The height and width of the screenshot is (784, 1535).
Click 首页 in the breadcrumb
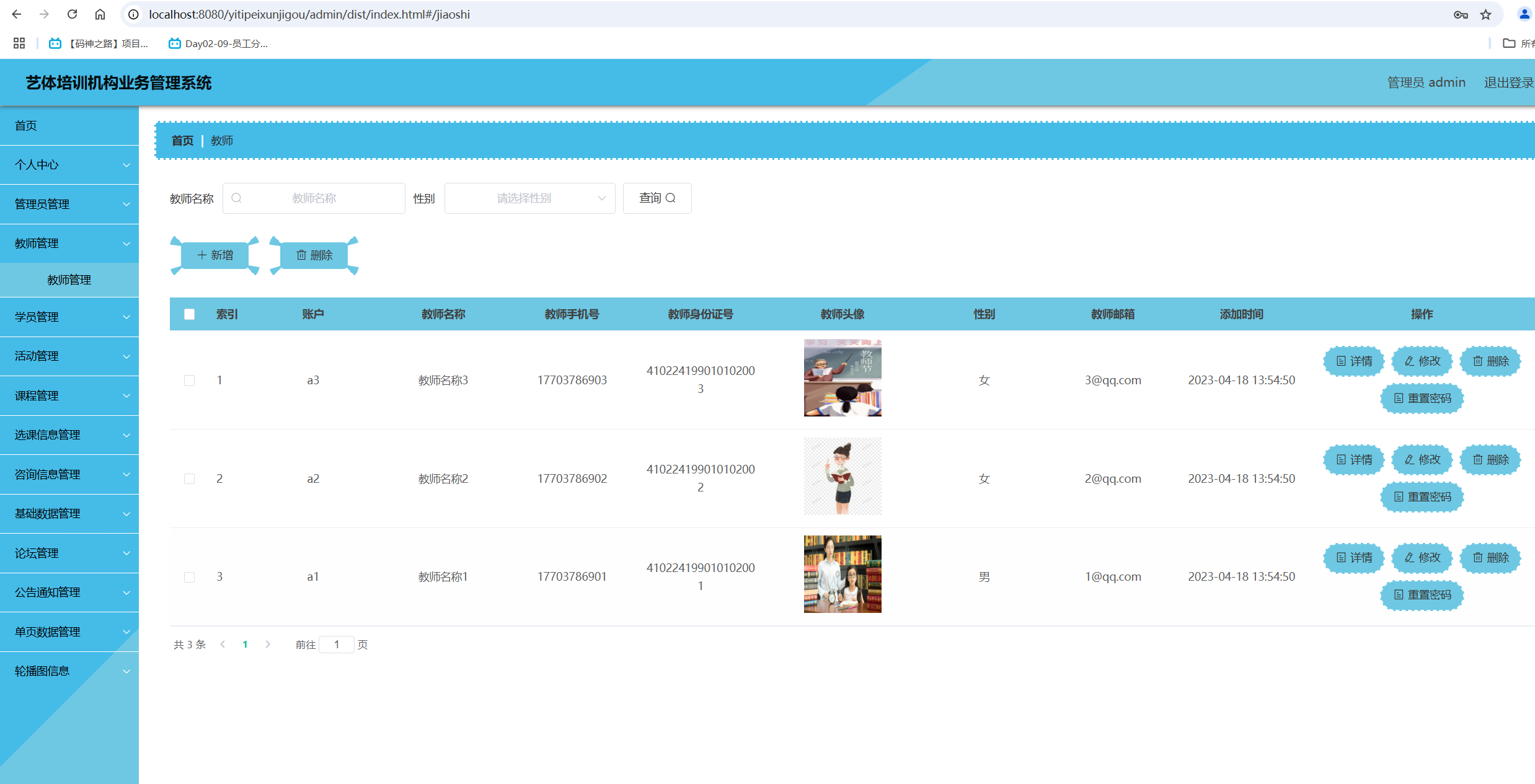pos(182,141)
